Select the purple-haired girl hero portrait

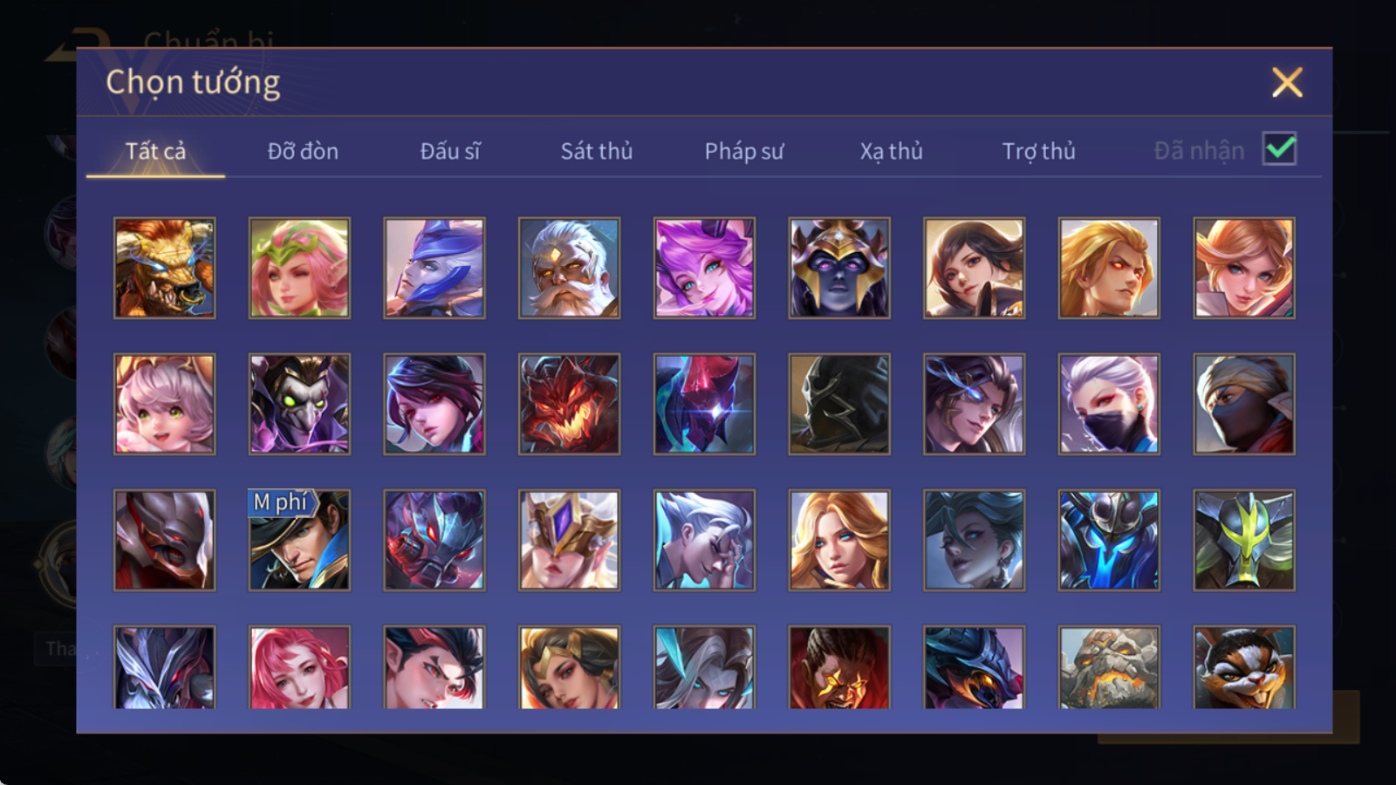tap(704, 268)
